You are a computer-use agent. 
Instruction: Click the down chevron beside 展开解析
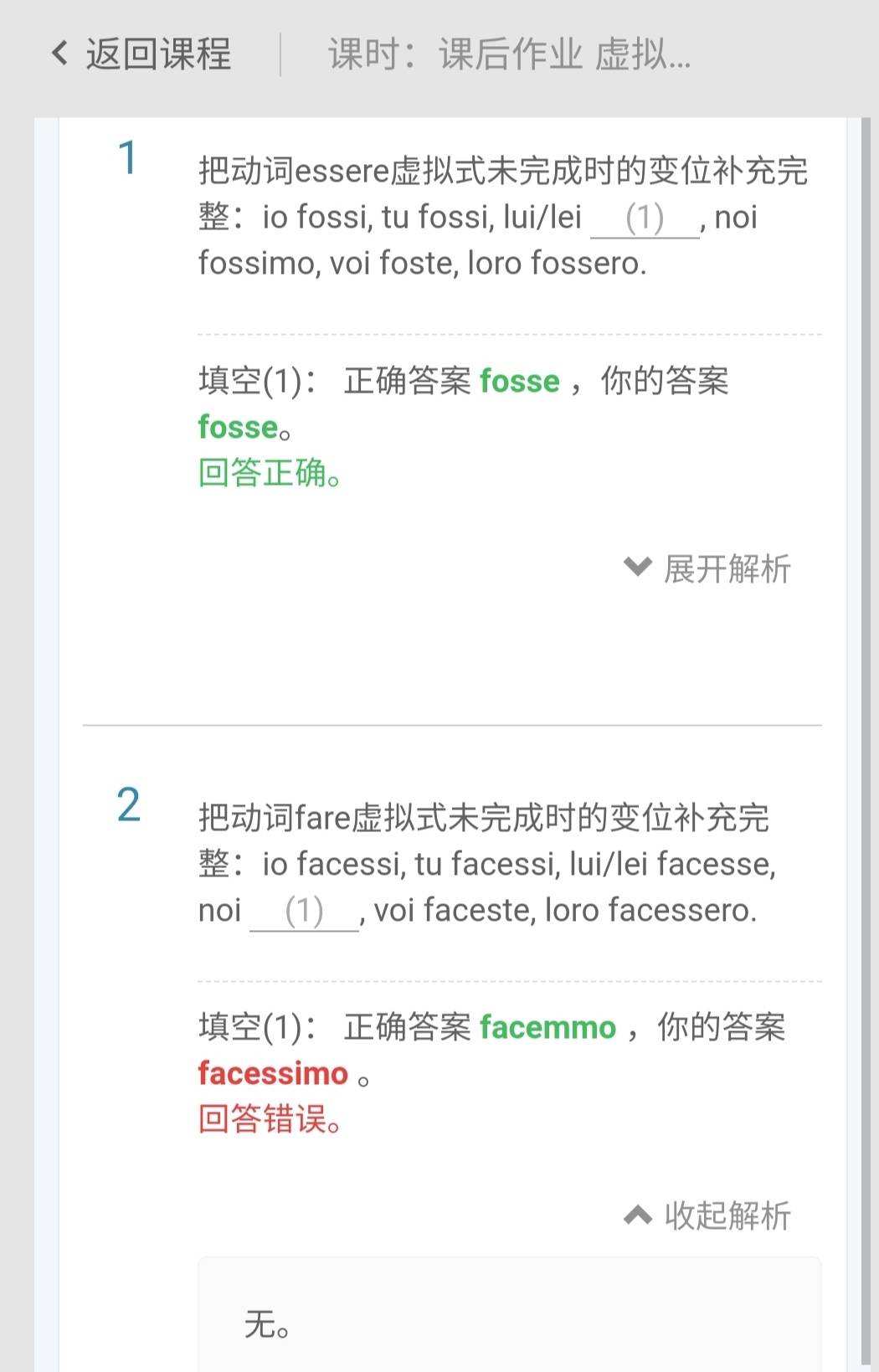click(x=638, y=568)
